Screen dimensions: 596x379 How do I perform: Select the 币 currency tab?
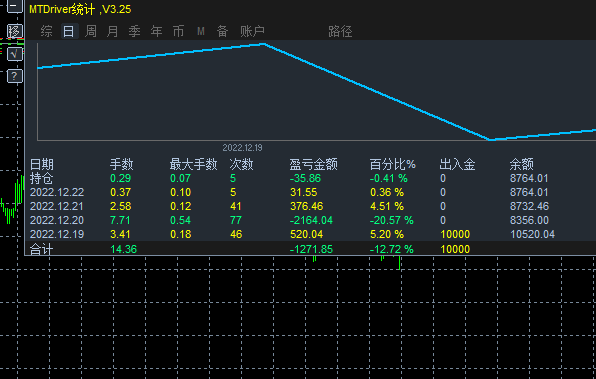(179, 31)
